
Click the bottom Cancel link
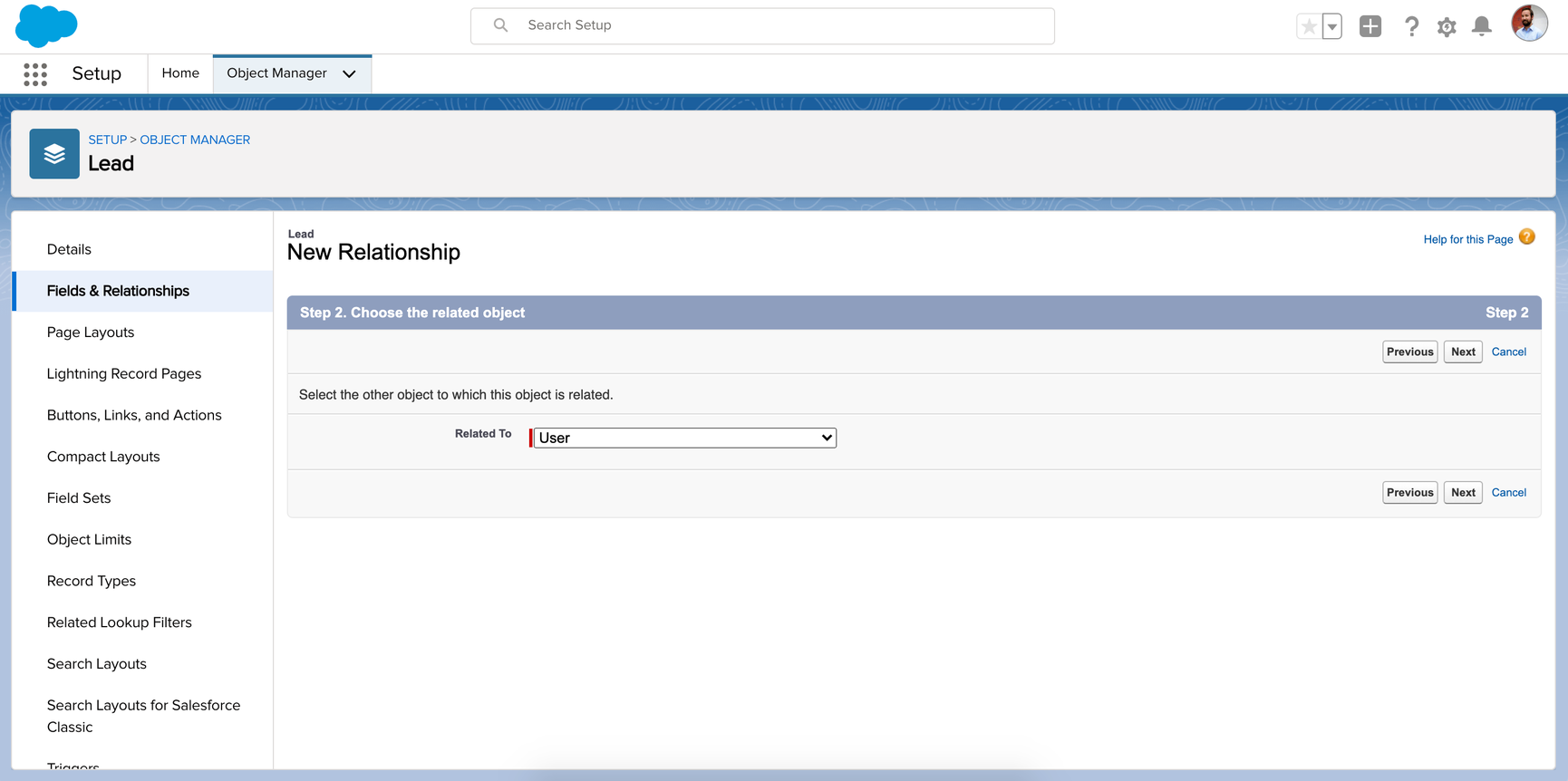click(1509, 493)
